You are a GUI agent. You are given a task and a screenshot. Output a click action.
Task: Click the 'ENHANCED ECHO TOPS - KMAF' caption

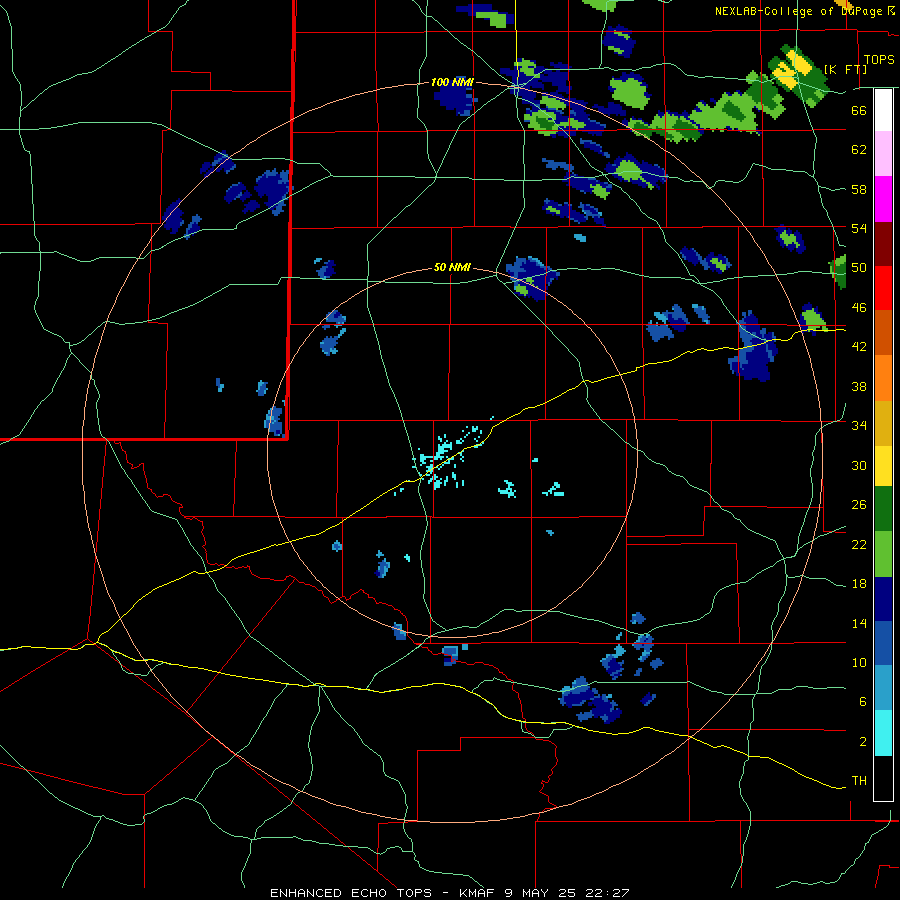click(382, 893)
